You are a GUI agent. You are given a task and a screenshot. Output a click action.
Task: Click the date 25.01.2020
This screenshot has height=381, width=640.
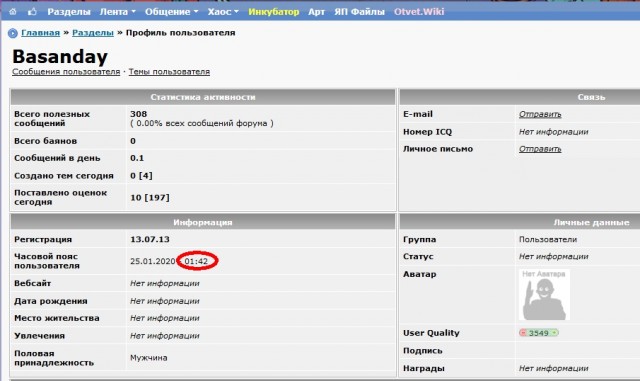click(153, 261)
